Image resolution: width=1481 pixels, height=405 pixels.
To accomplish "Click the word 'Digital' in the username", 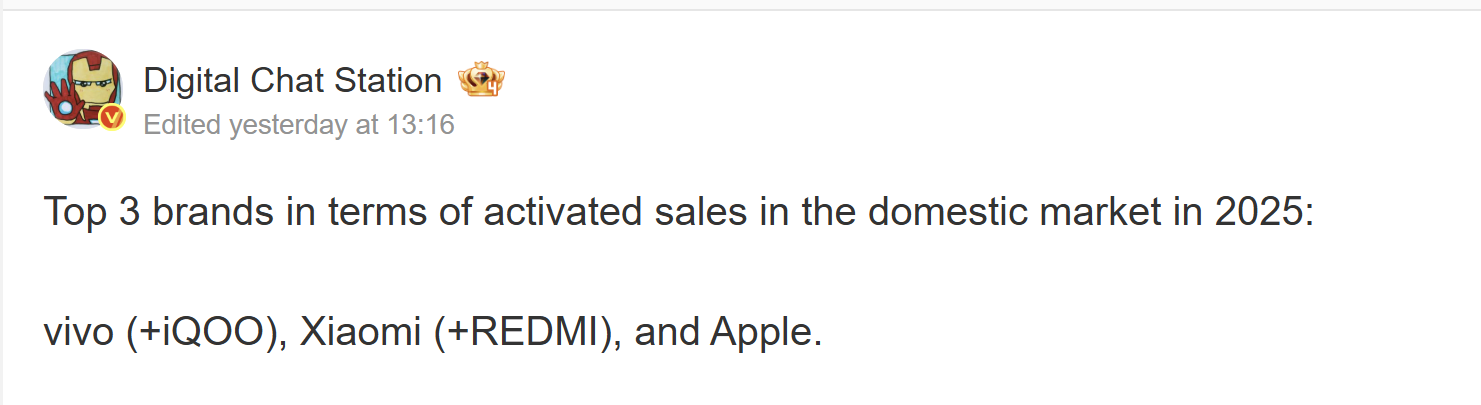I will click(191, 80).
